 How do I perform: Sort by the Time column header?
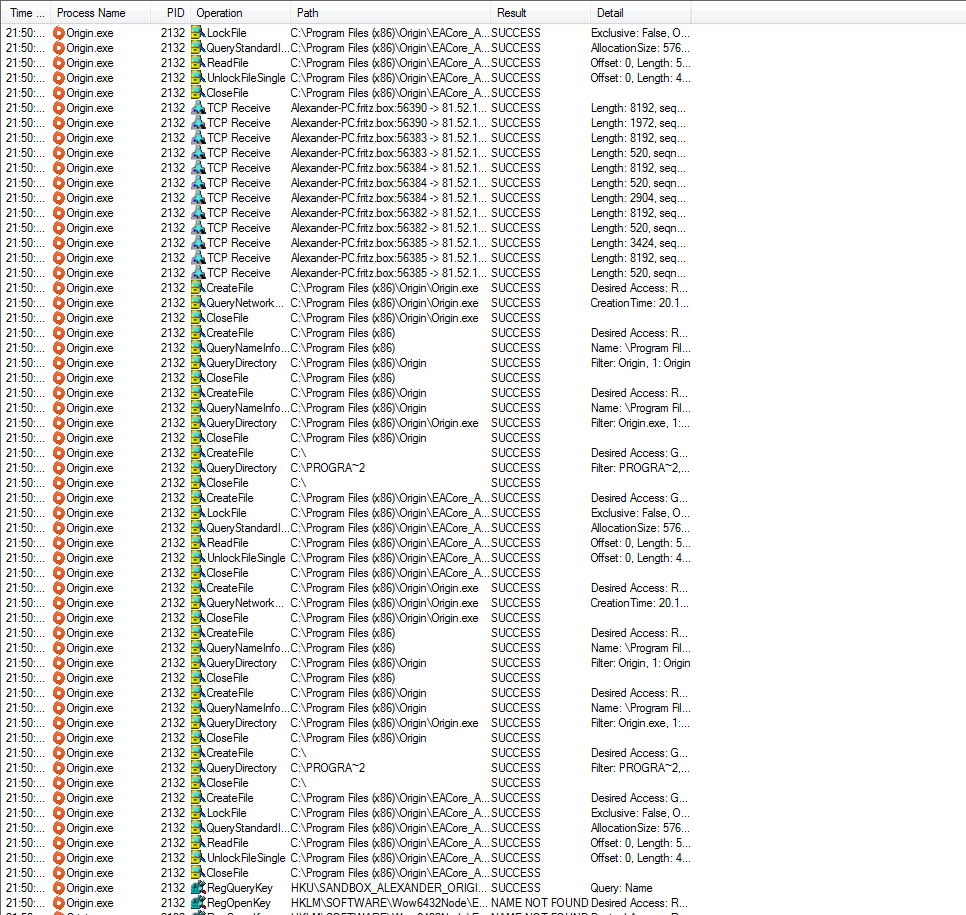[26, 13]
